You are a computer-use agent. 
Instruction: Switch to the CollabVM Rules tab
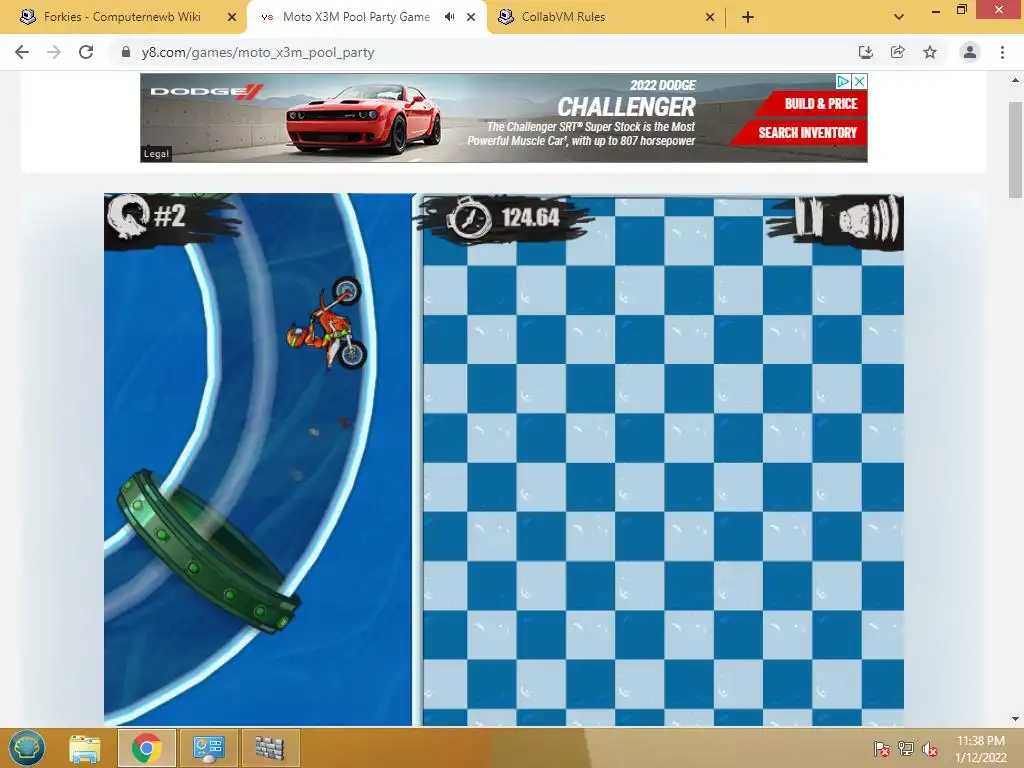(x=563, y=17)
